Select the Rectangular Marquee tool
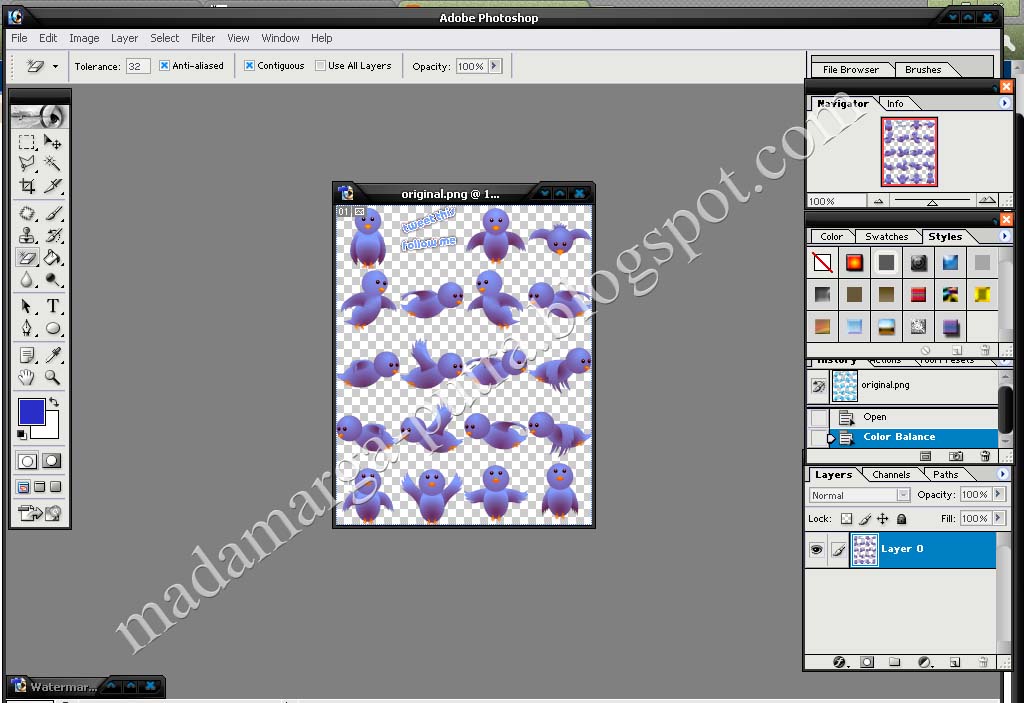The image size is (1024, 703). pos(27,142)
